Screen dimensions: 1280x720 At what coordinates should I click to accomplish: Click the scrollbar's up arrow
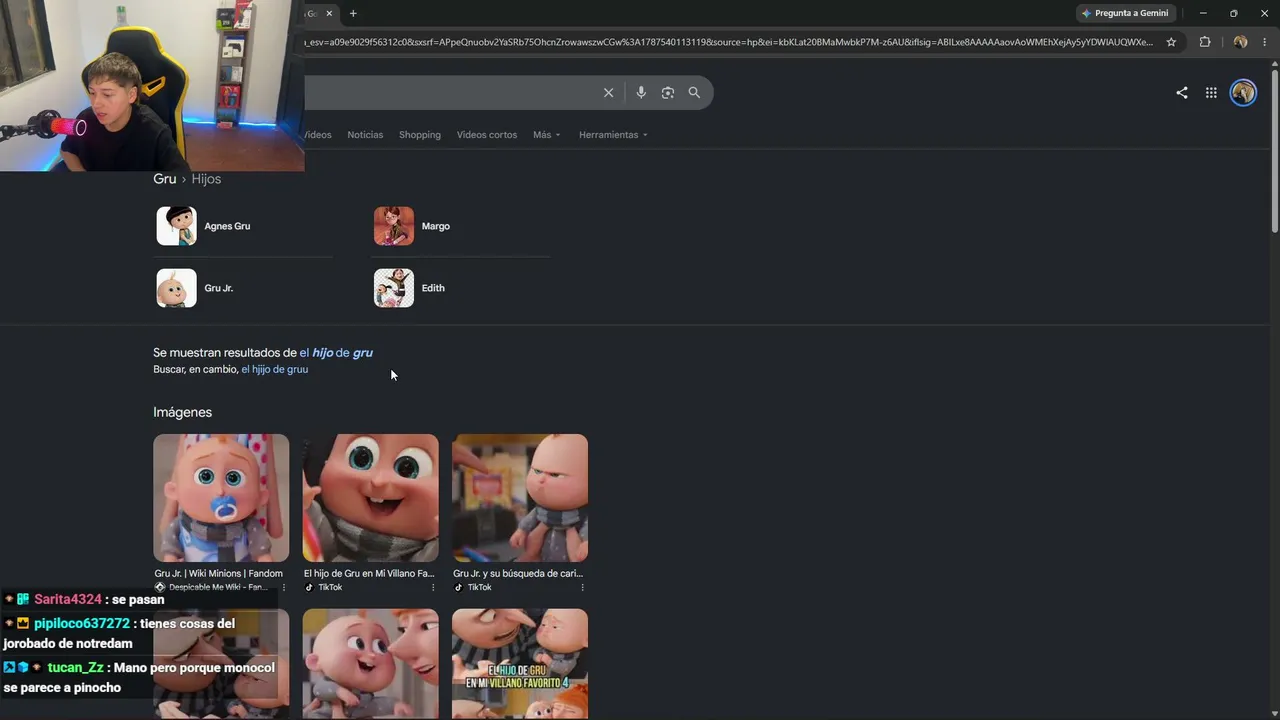[1274, 64]
